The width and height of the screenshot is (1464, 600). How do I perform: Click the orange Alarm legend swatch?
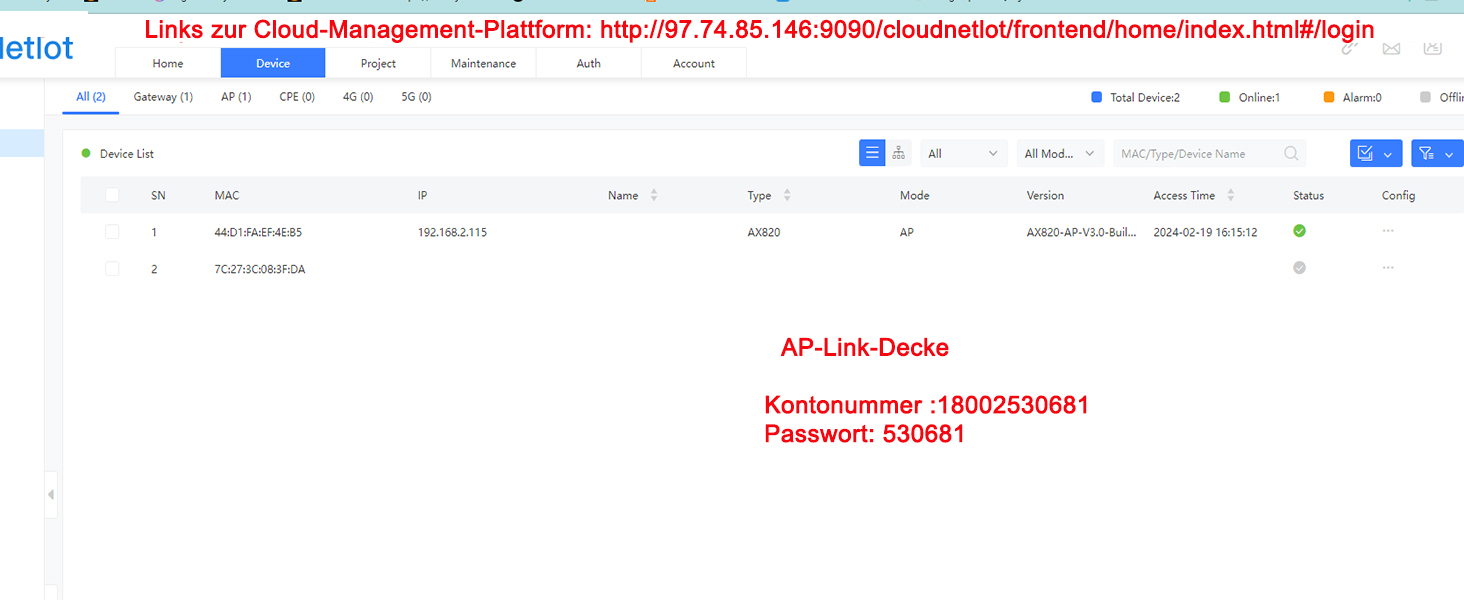1328,97
